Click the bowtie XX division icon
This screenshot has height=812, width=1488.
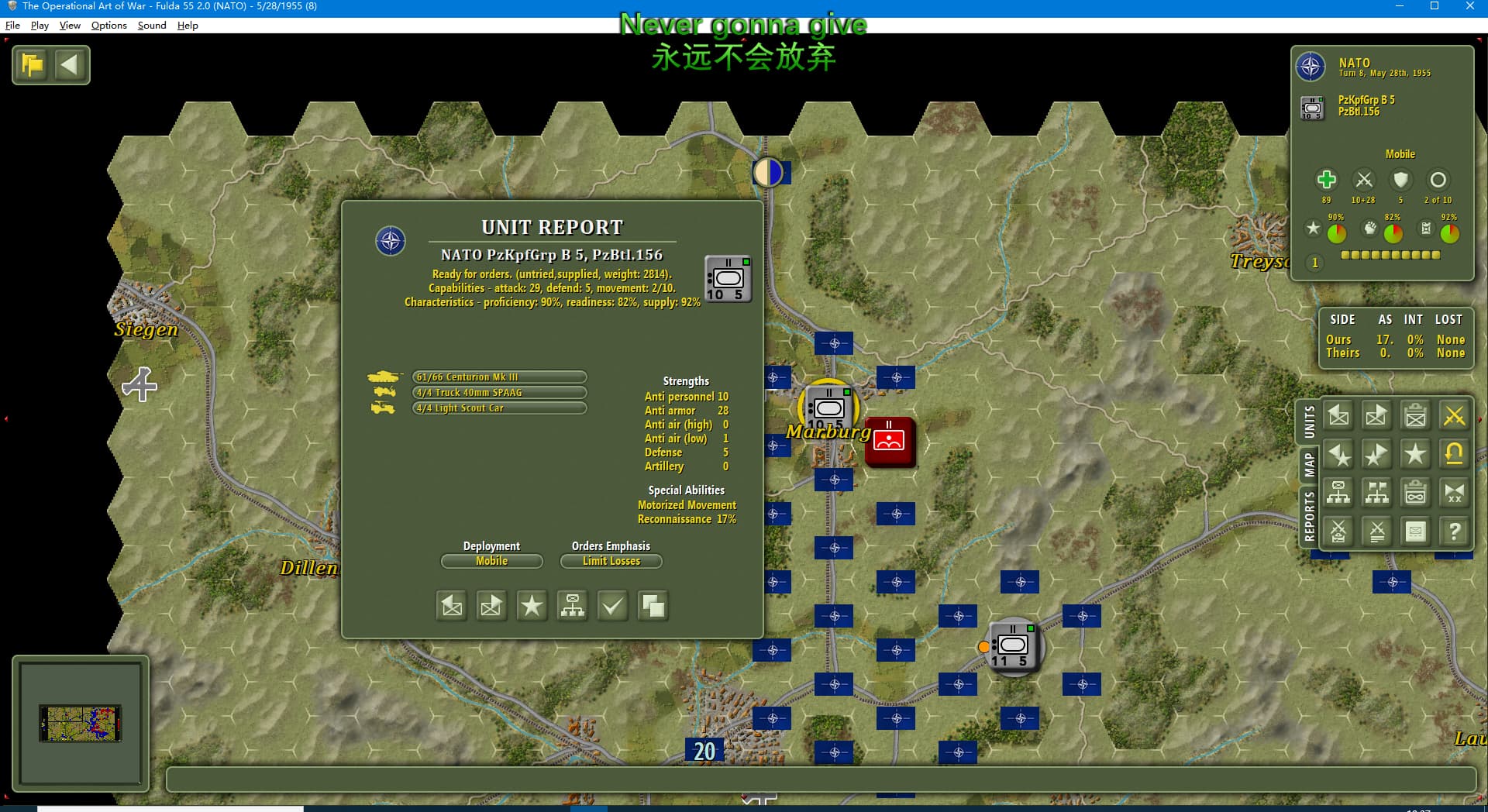1455,493
